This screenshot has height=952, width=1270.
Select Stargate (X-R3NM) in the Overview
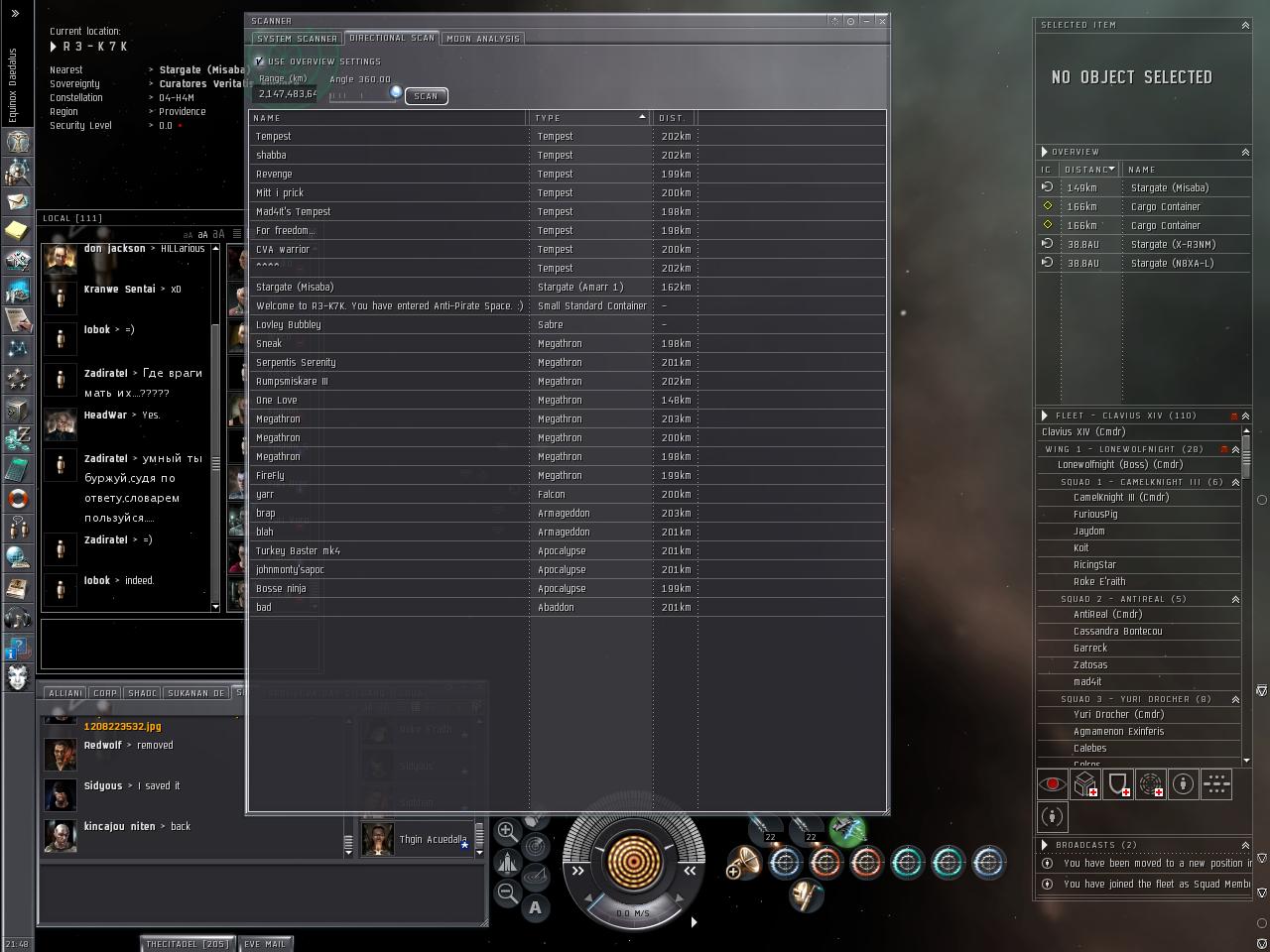[x=1143, y=244]
